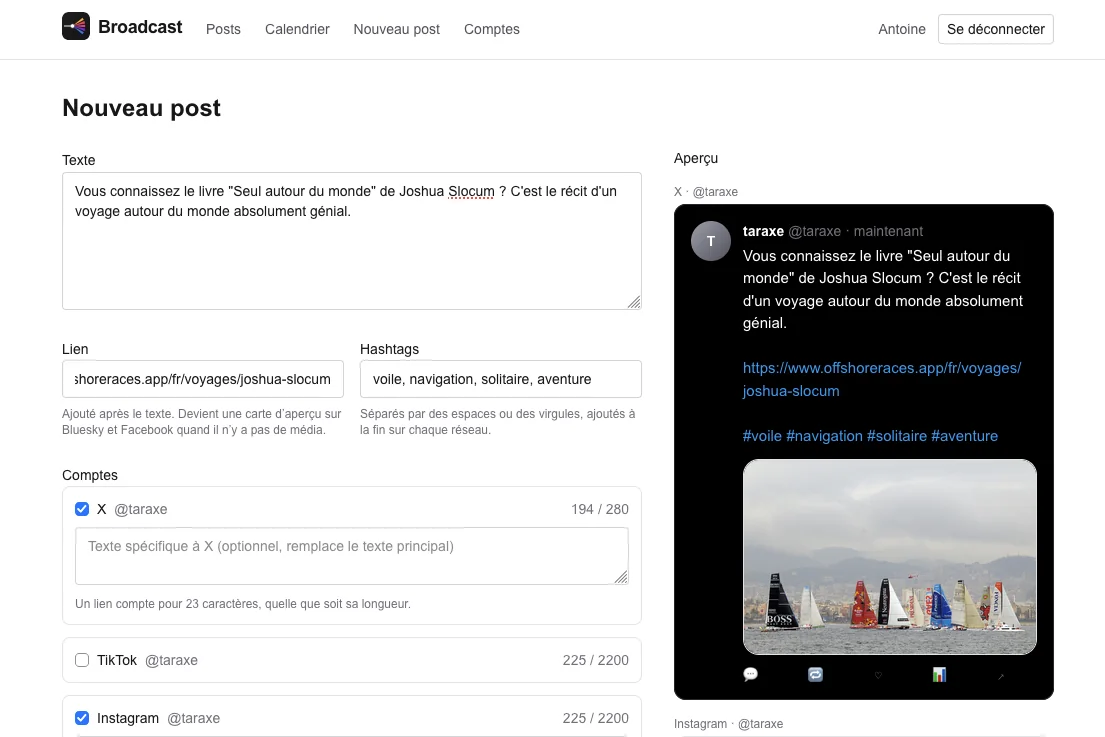Click the Hashtags input field
The image size is (1105, 737).
click(x=500, y=379)
